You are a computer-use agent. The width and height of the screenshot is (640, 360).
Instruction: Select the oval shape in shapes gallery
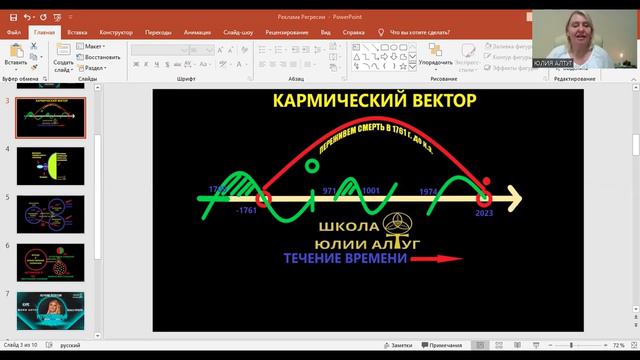coord(393,47)
